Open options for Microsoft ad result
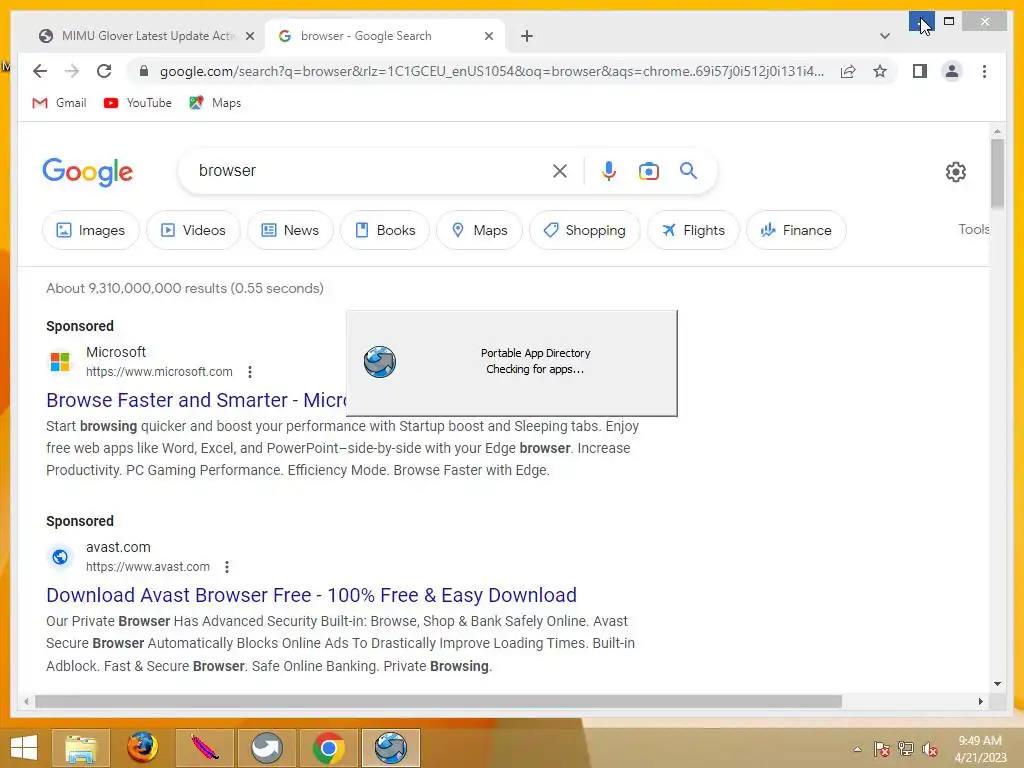Screen dimensions: 1024x768 point(249,372)
